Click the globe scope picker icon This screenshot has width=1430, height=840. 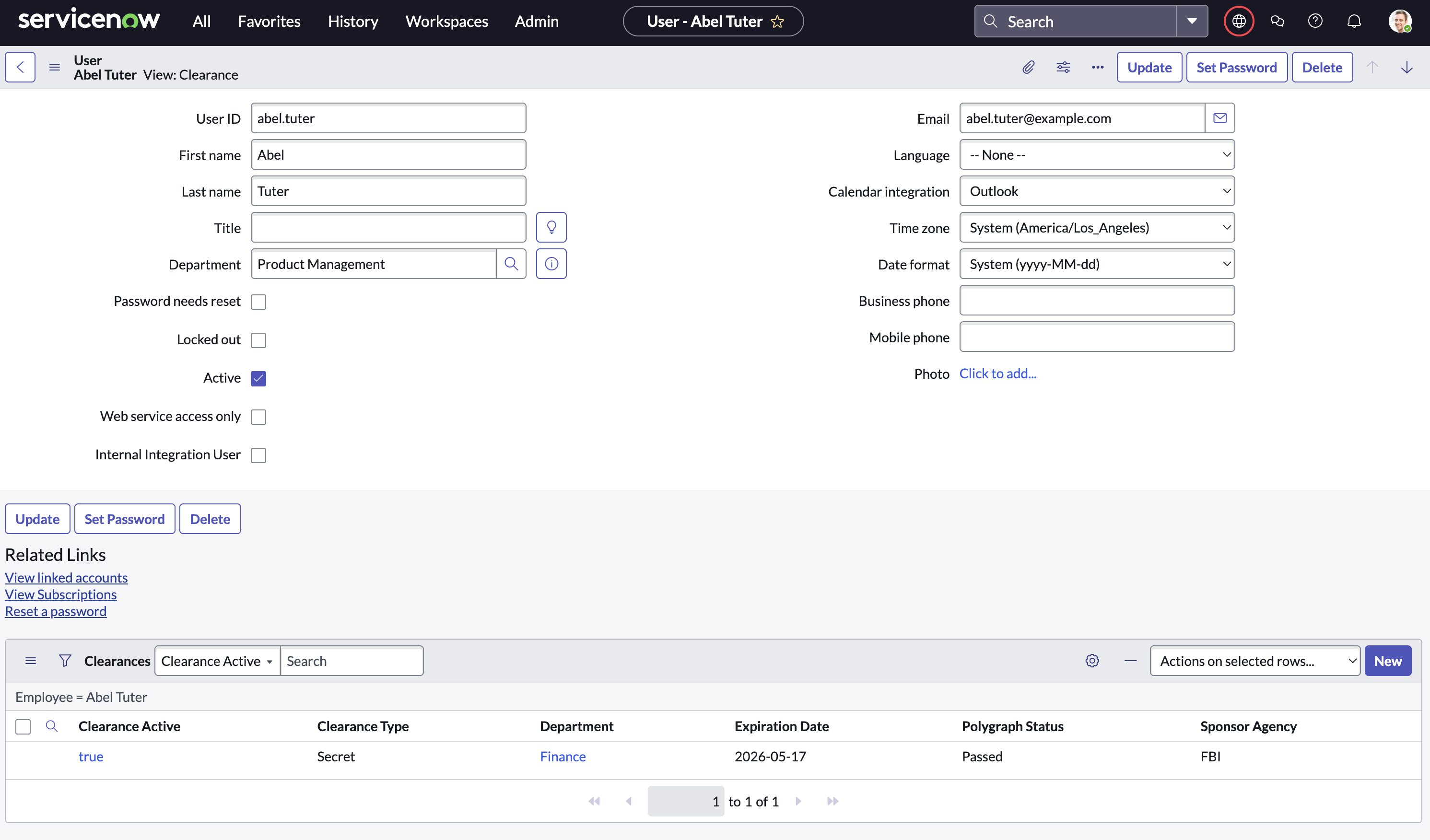(1239, 22)
